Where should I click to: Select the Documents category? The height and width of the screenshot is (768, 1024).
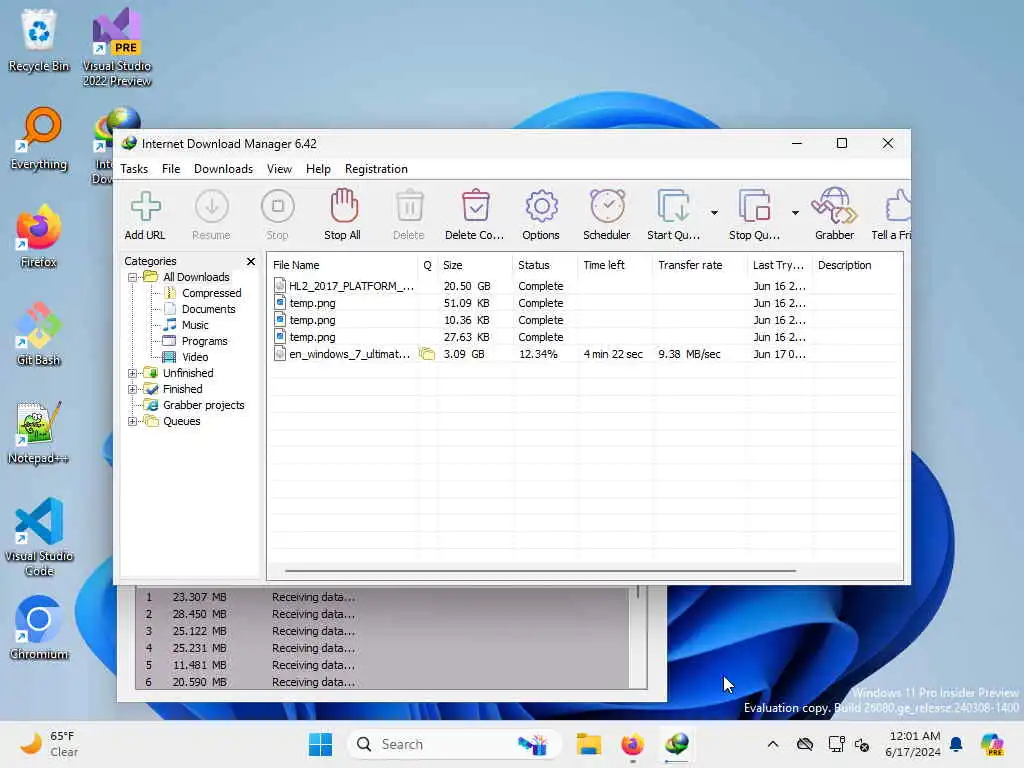point(208,309)
